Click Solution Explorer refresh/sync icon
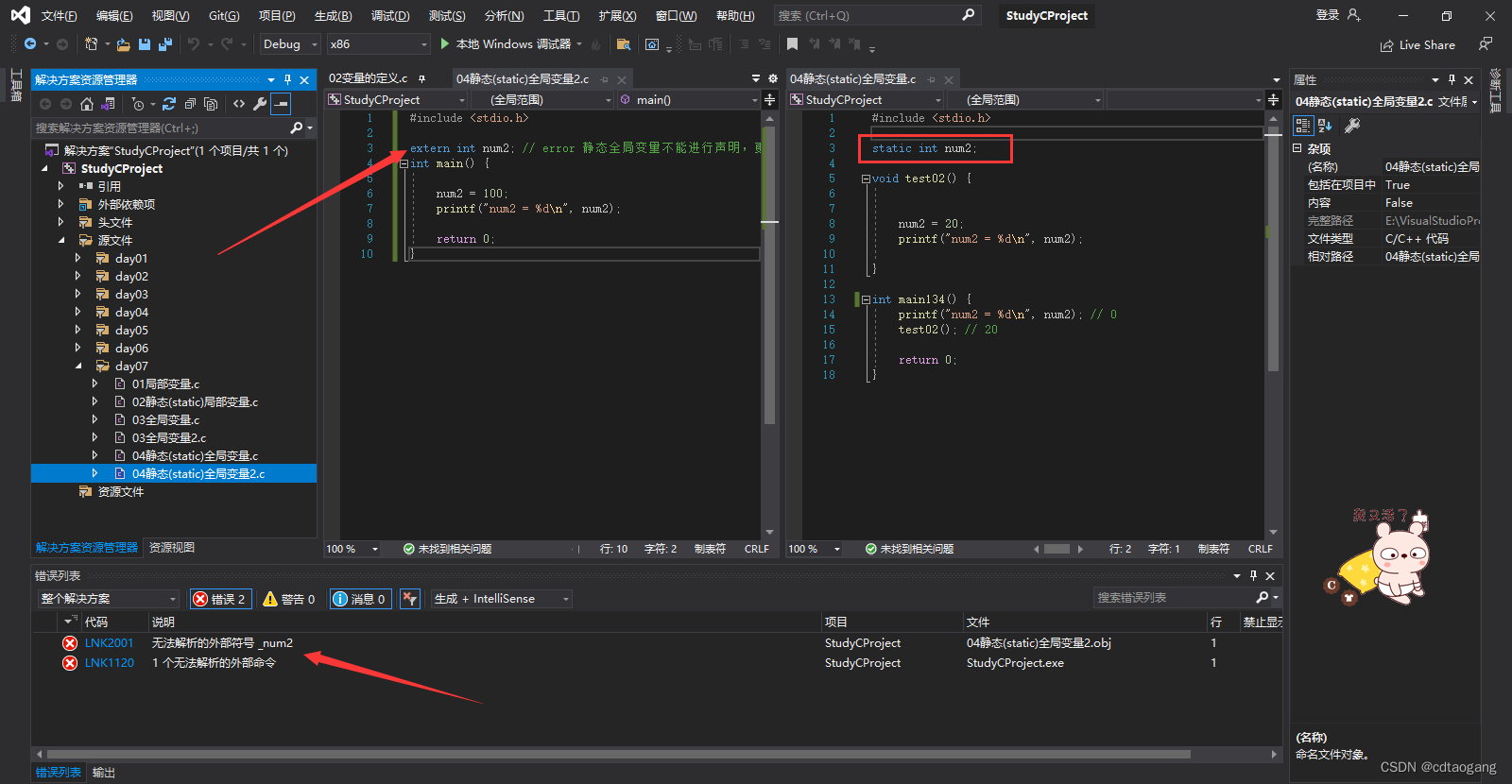 point(169,104)
